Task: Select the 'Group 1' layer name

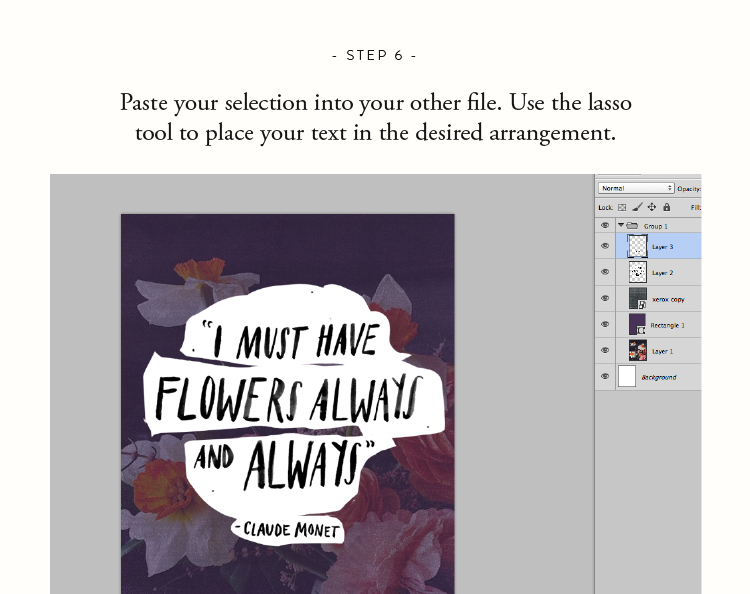Action: tap(655, 226)
